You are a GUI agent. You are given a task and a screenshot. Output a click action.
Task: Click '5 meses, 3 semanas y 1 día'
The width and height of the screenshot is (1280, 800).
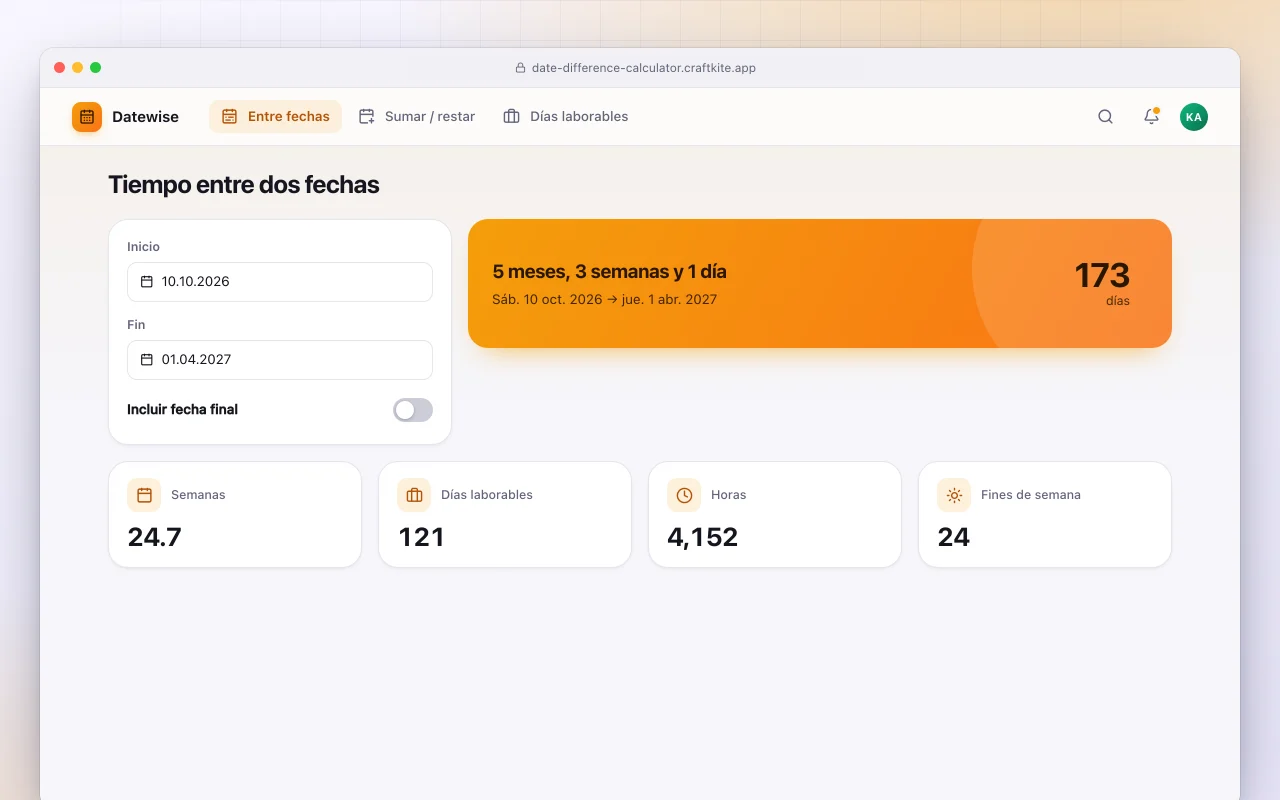[x=609, y=271]
